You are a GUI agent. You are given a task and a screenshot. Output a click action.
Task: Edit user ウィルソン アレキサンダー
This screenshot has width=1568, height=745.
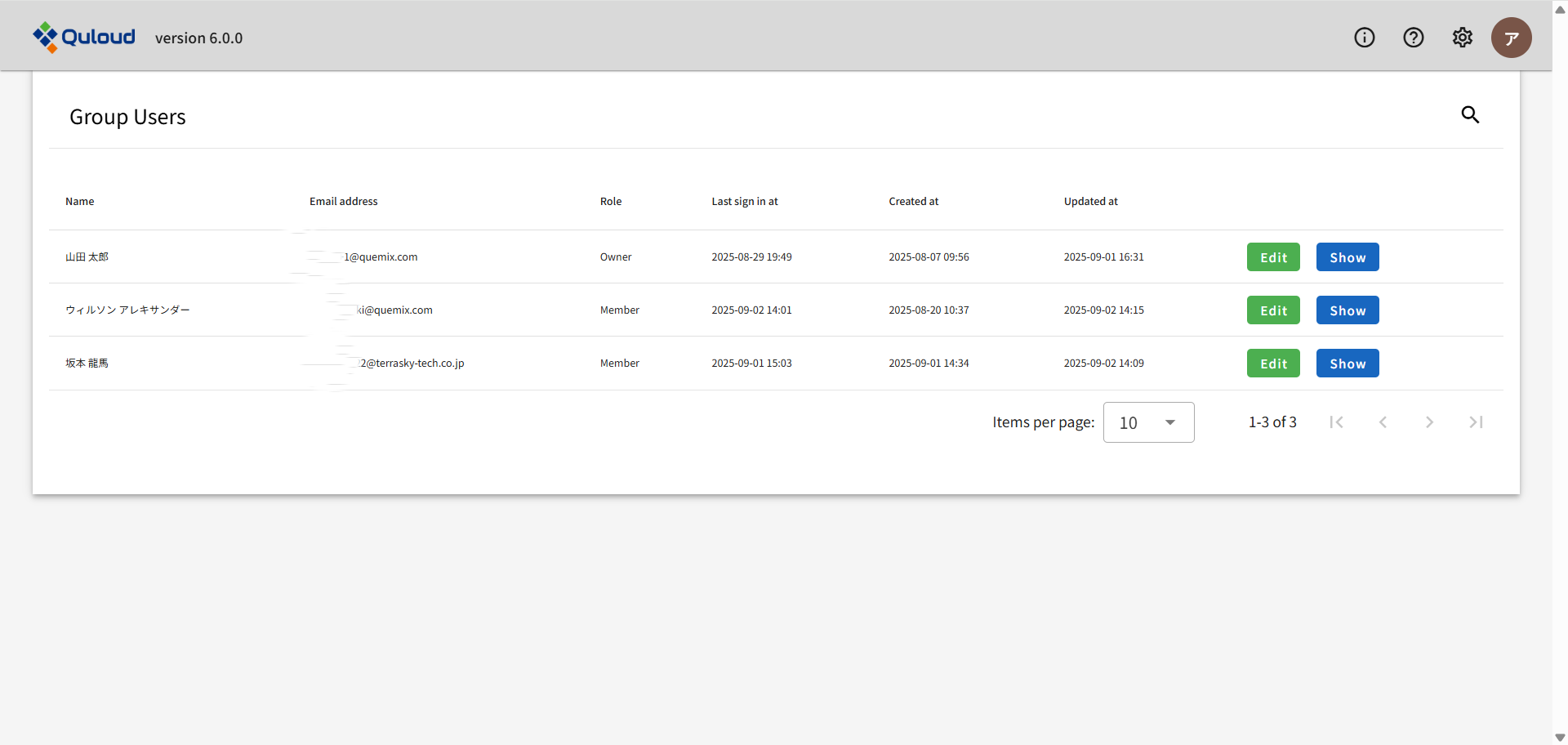pyautogui.click(x=1273, y=310)
